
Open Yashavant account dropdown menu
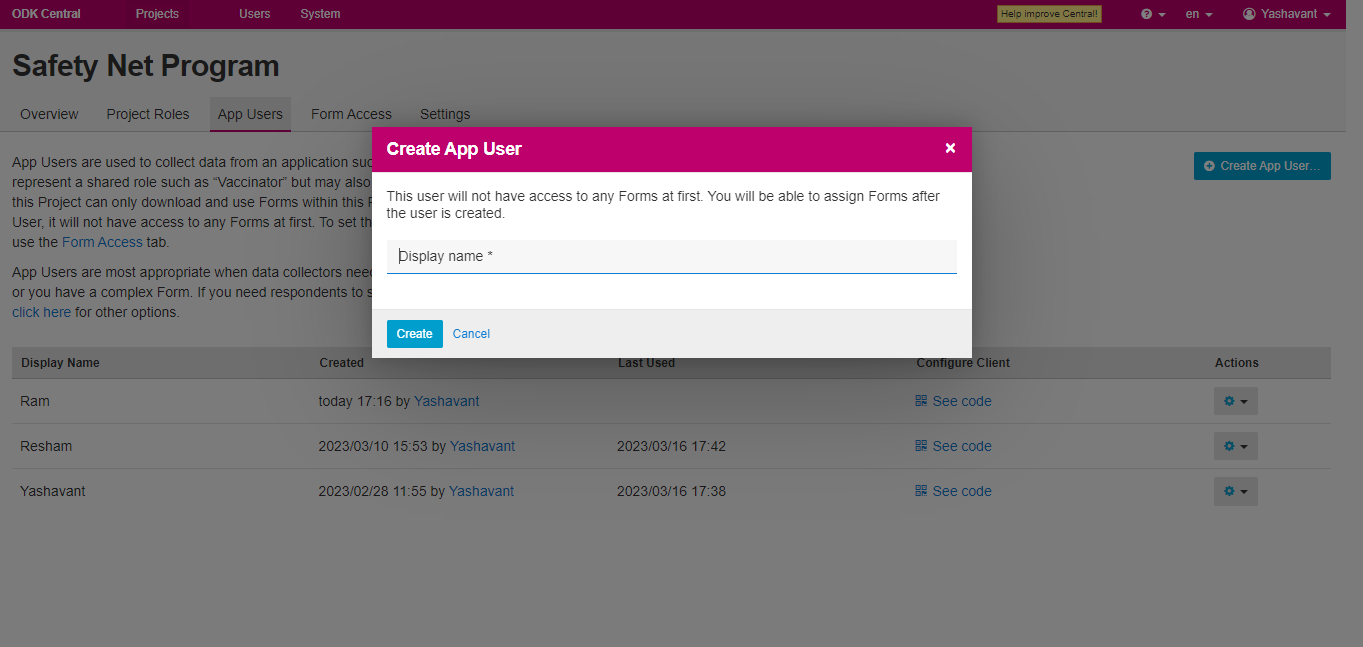click(1286, 14)
